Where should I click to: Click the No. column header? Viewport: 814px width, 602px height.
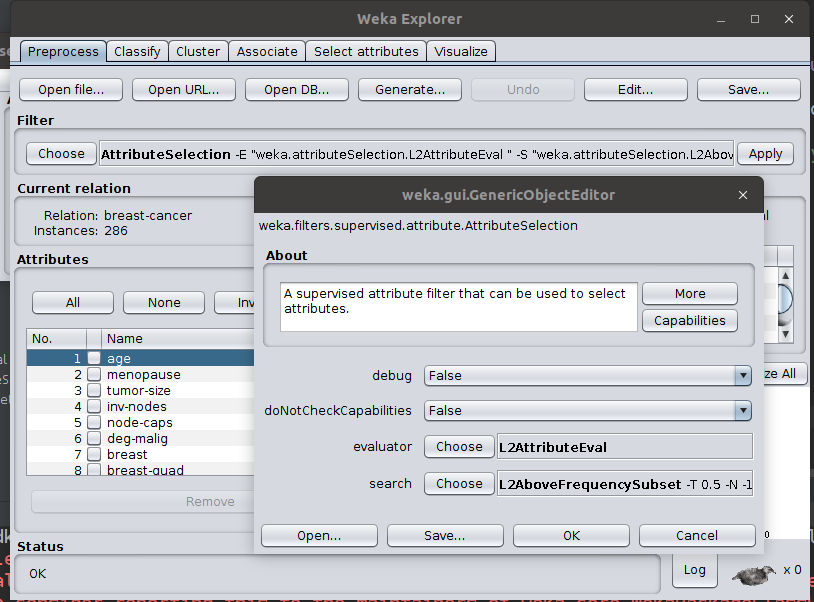coord(57,338)
